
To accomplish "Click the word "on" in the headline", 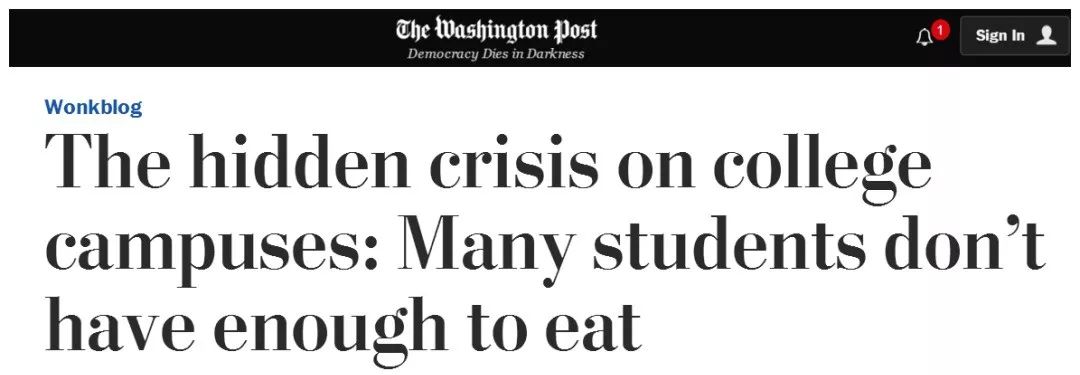I will pyautogui.click(x=656, y=170).
